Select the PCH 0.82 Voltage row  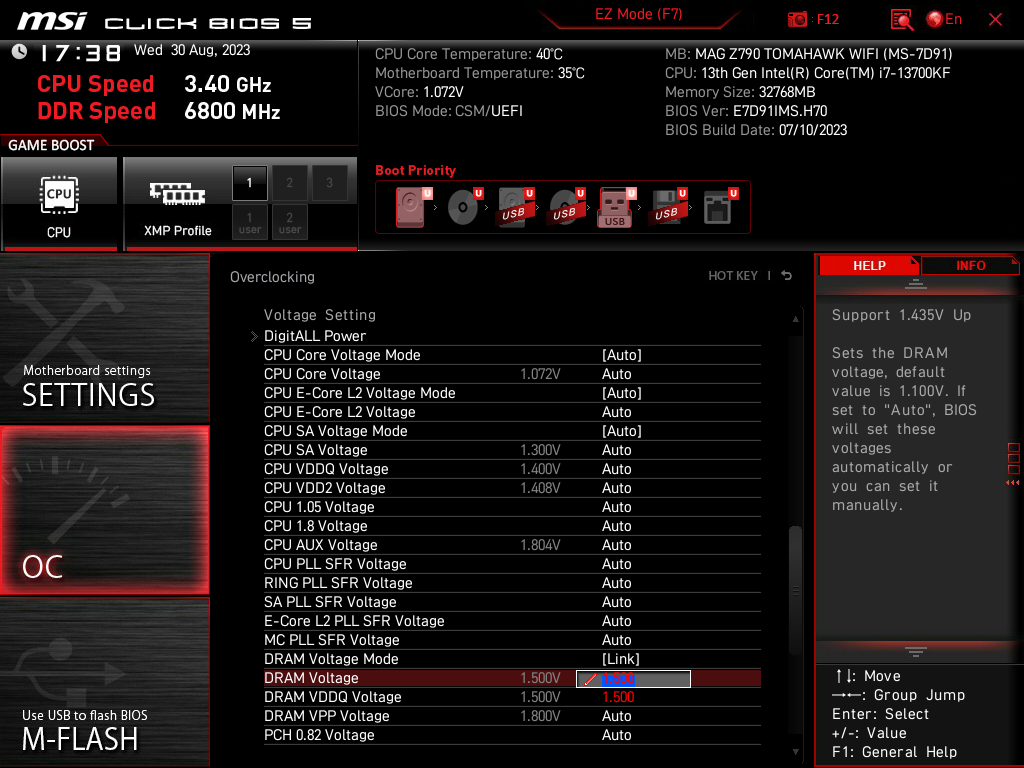point(512,734)
